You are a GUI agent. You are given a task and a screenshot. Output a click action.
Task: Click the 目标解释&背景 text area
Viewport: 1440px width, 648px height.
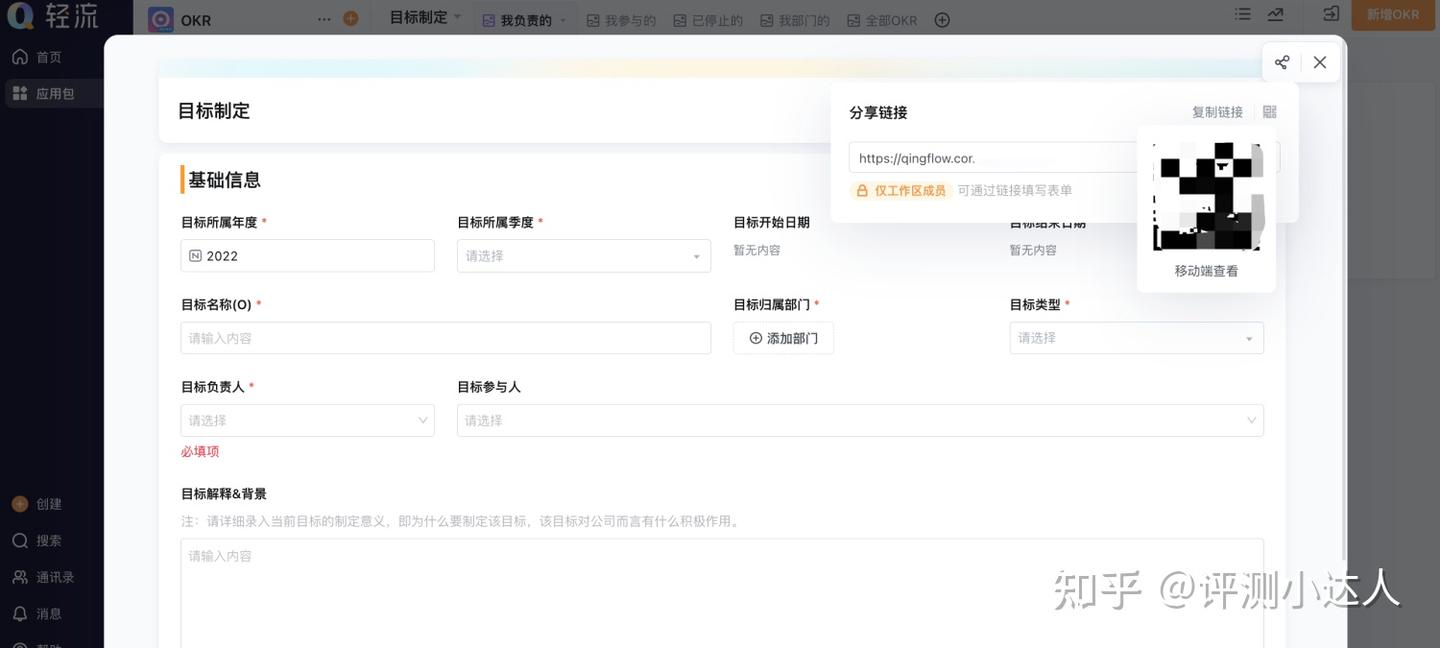coord(722,593)
